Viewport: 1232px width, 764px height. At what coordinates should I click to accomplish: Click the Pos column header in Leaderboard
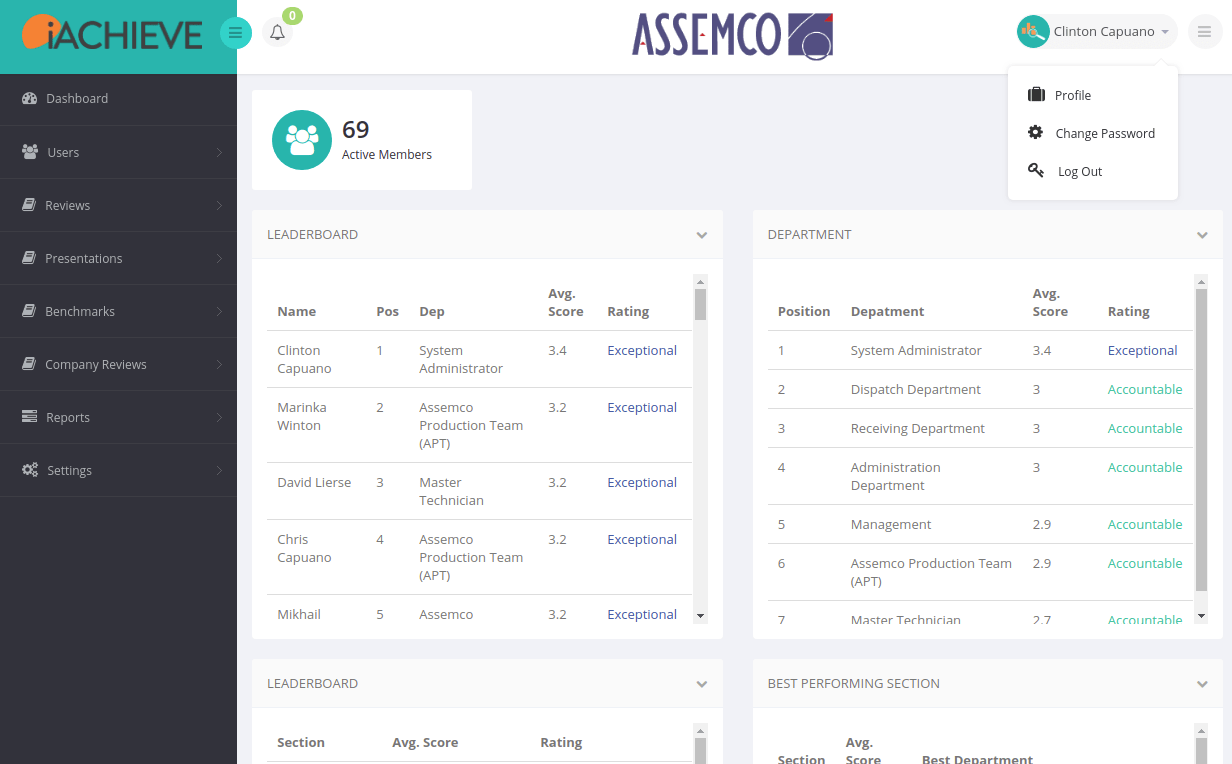point(388,311)
